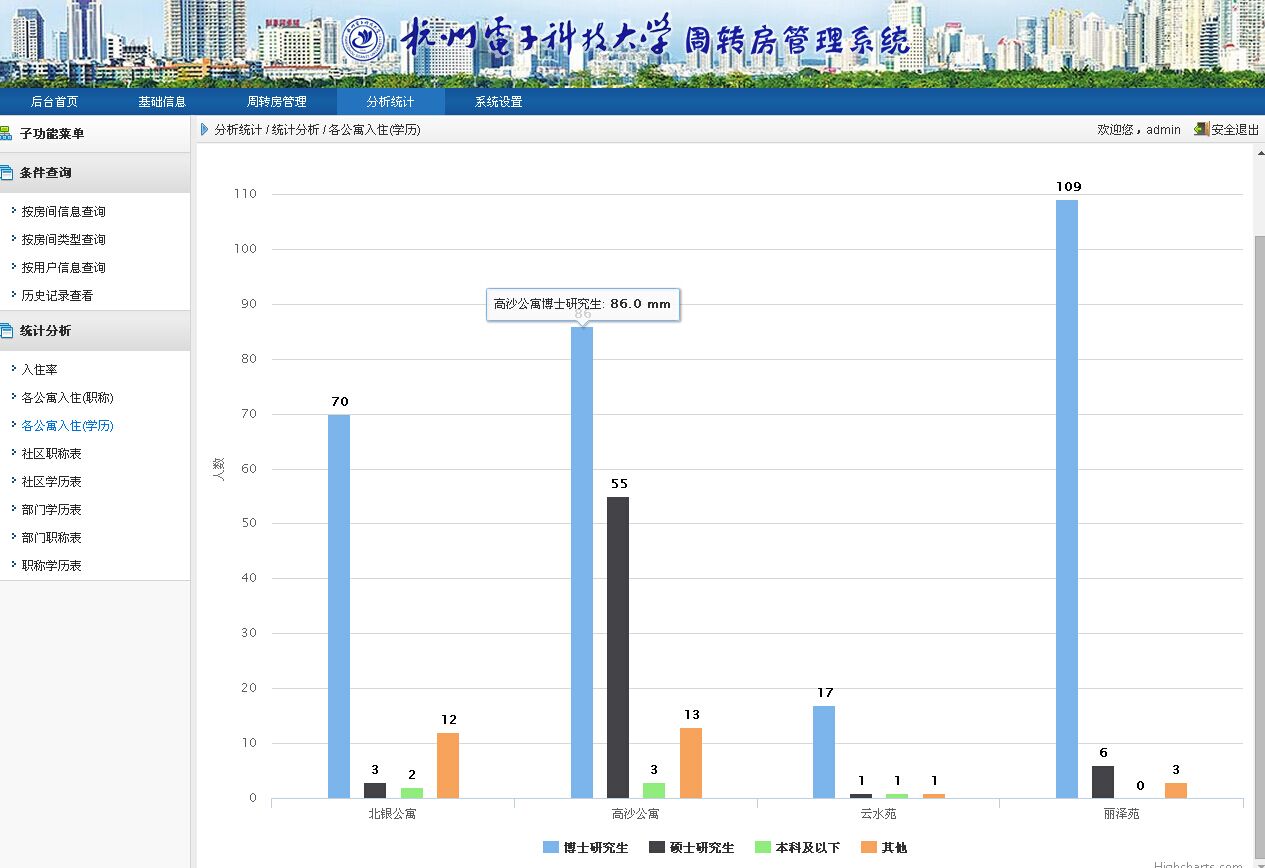This screenshot has width=1265, height=868.
Task: Toggle 博士研究生 series in chart legend
Action: pyautogui.click(x=586, y=847)
